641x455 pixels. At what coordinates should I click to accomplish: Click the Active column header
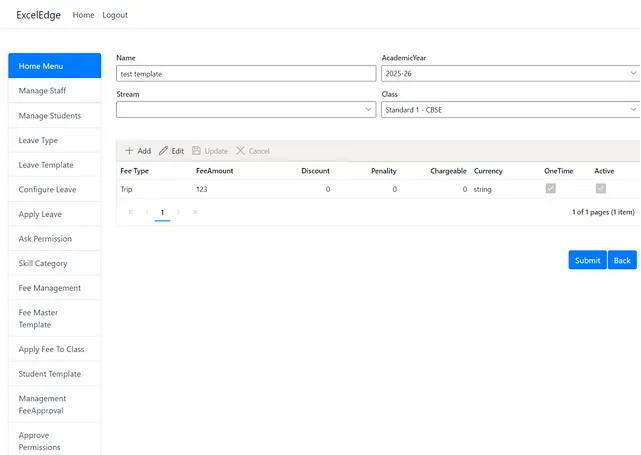click(604, 171)
